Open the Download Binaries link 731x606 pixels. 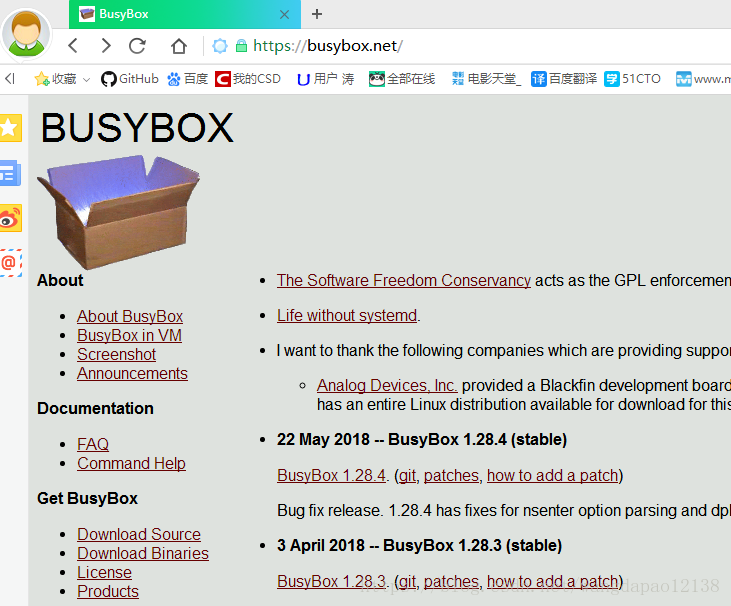(143, 553)
